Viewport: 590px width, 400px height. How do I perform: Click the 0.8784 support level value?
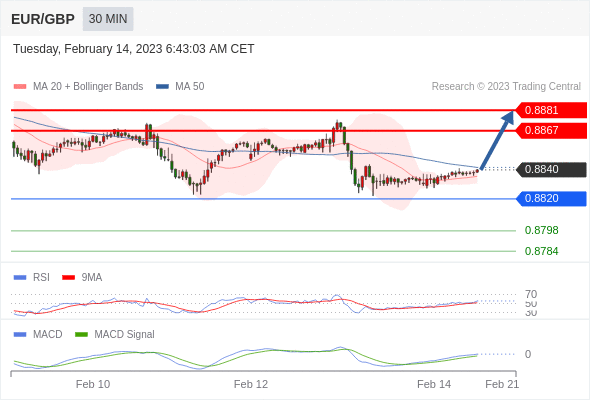click(x=541, y=251)
